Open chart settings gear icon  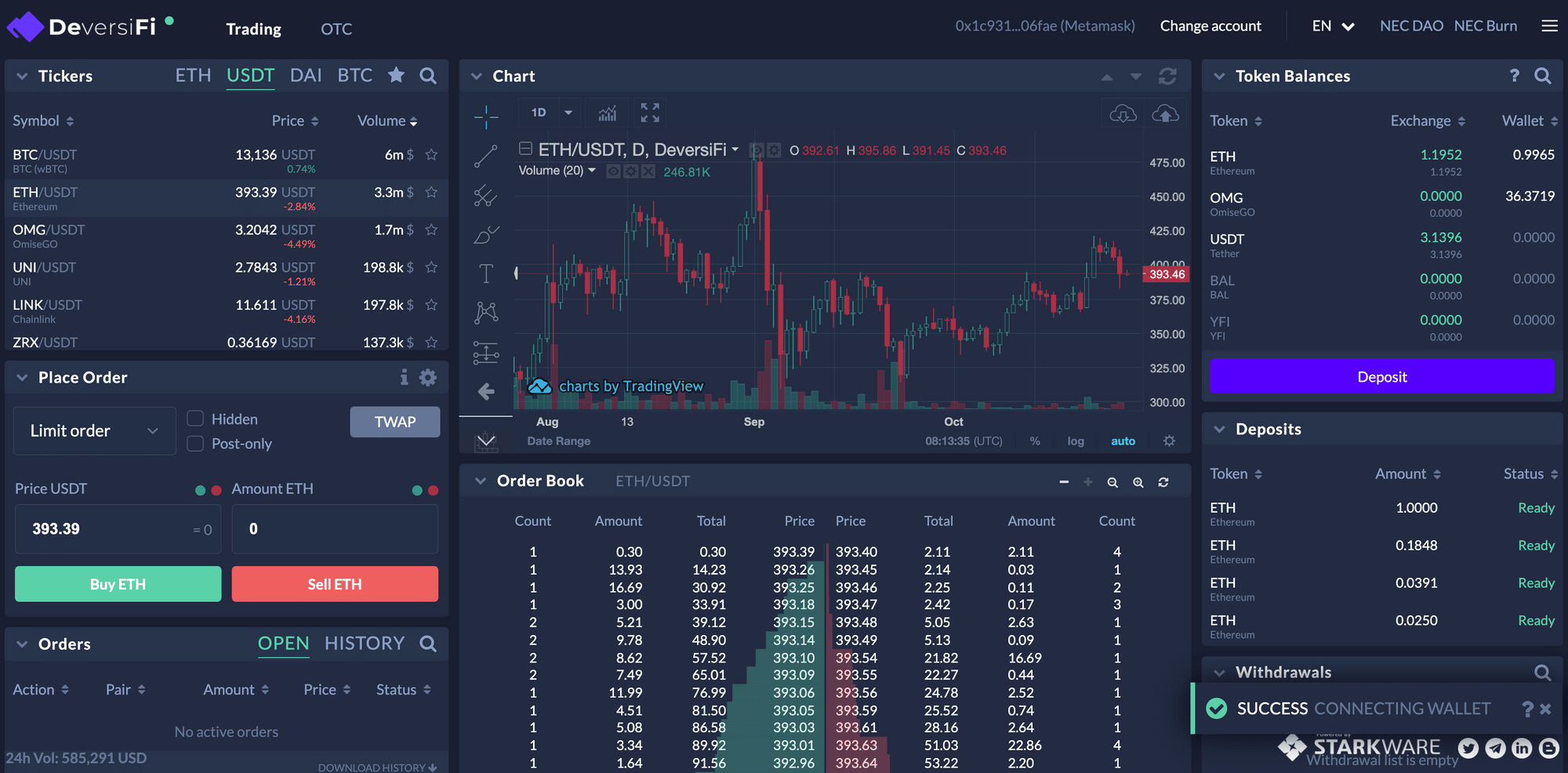[x=1169, y=441]
